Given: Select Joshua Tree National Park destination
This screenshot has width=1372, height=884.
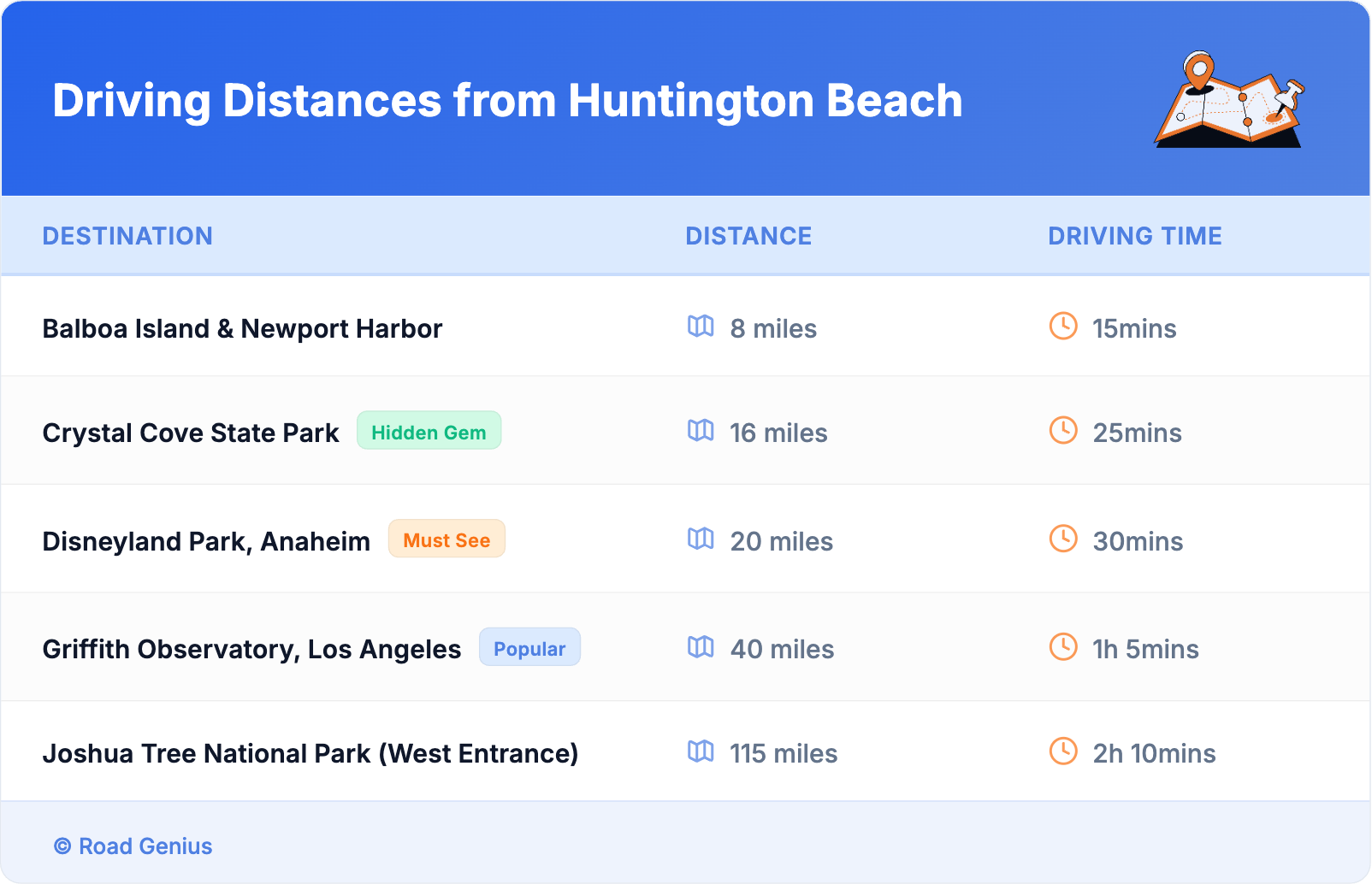Looking at the screenshot, I should tap(310, 754).
